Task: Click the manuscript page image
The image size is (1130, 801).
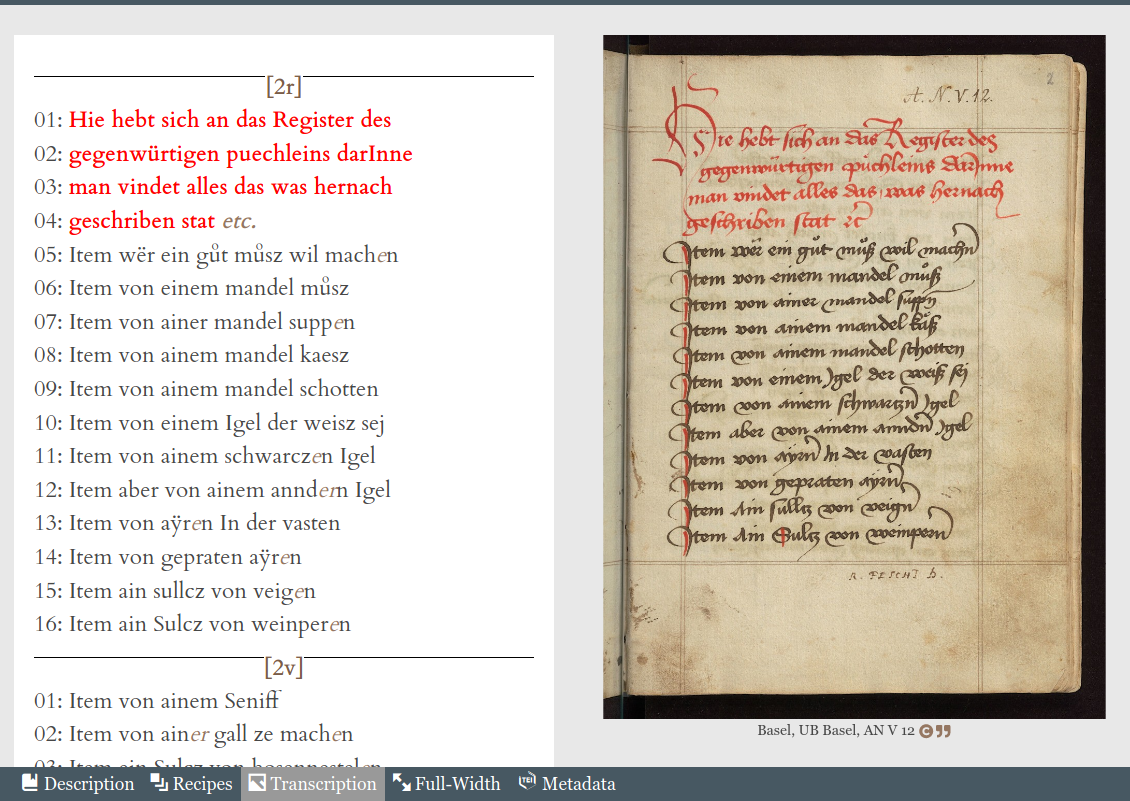Action: pos(854,376)
